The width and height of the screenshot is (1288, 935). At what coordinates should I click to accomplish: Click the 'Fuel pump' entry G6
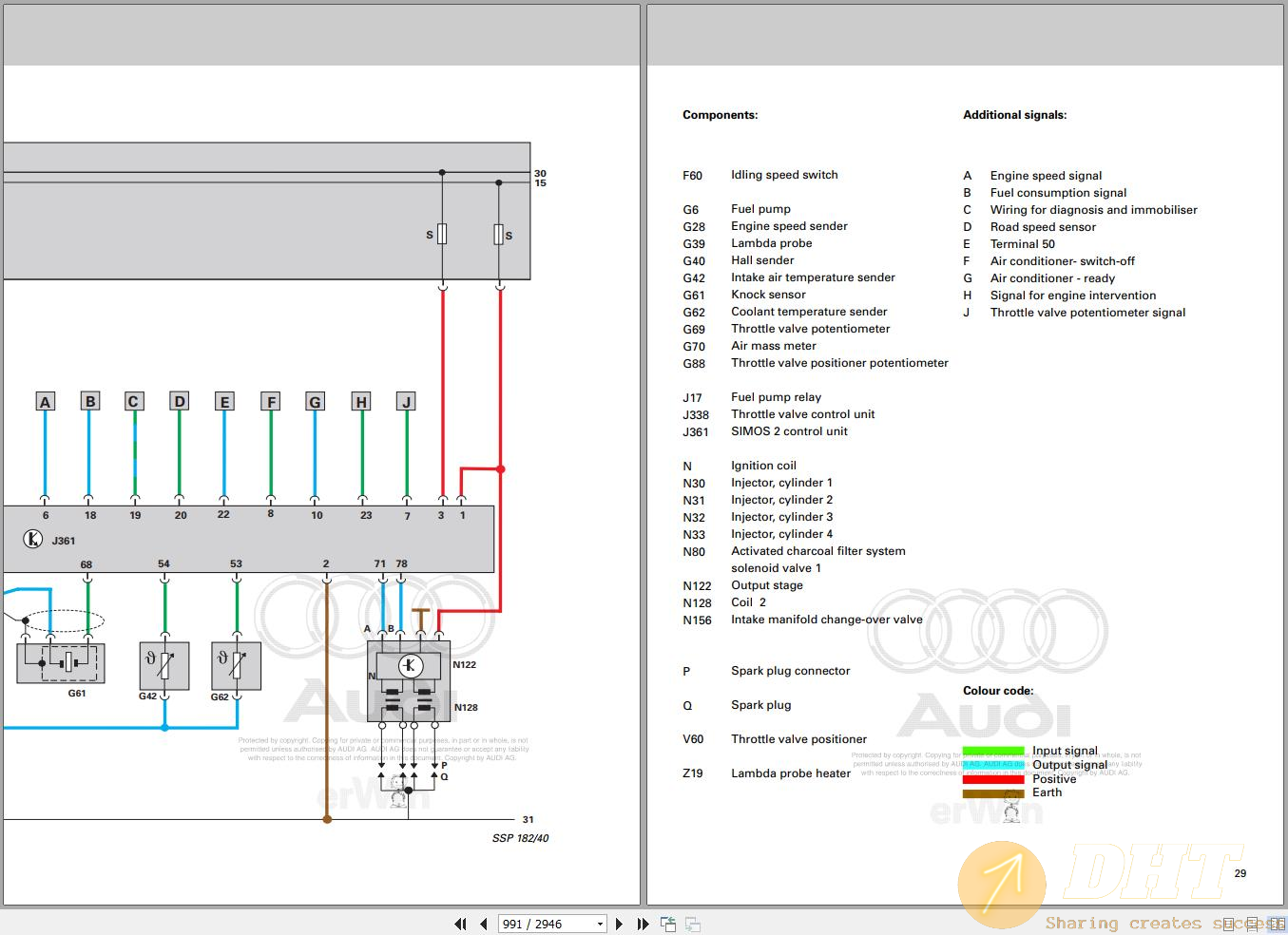point(760,209)
